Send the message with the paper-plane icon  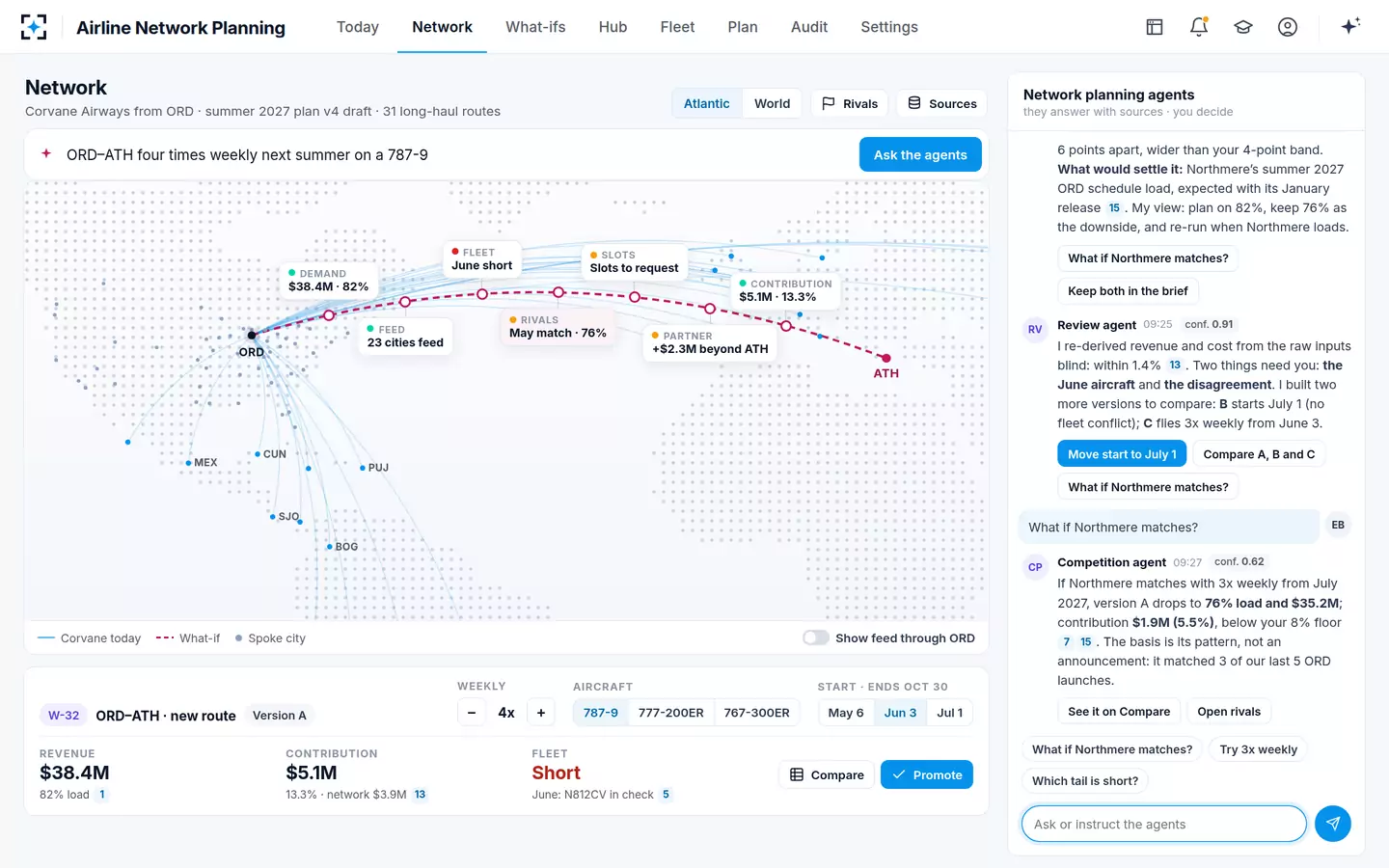tap(1332, 824)
